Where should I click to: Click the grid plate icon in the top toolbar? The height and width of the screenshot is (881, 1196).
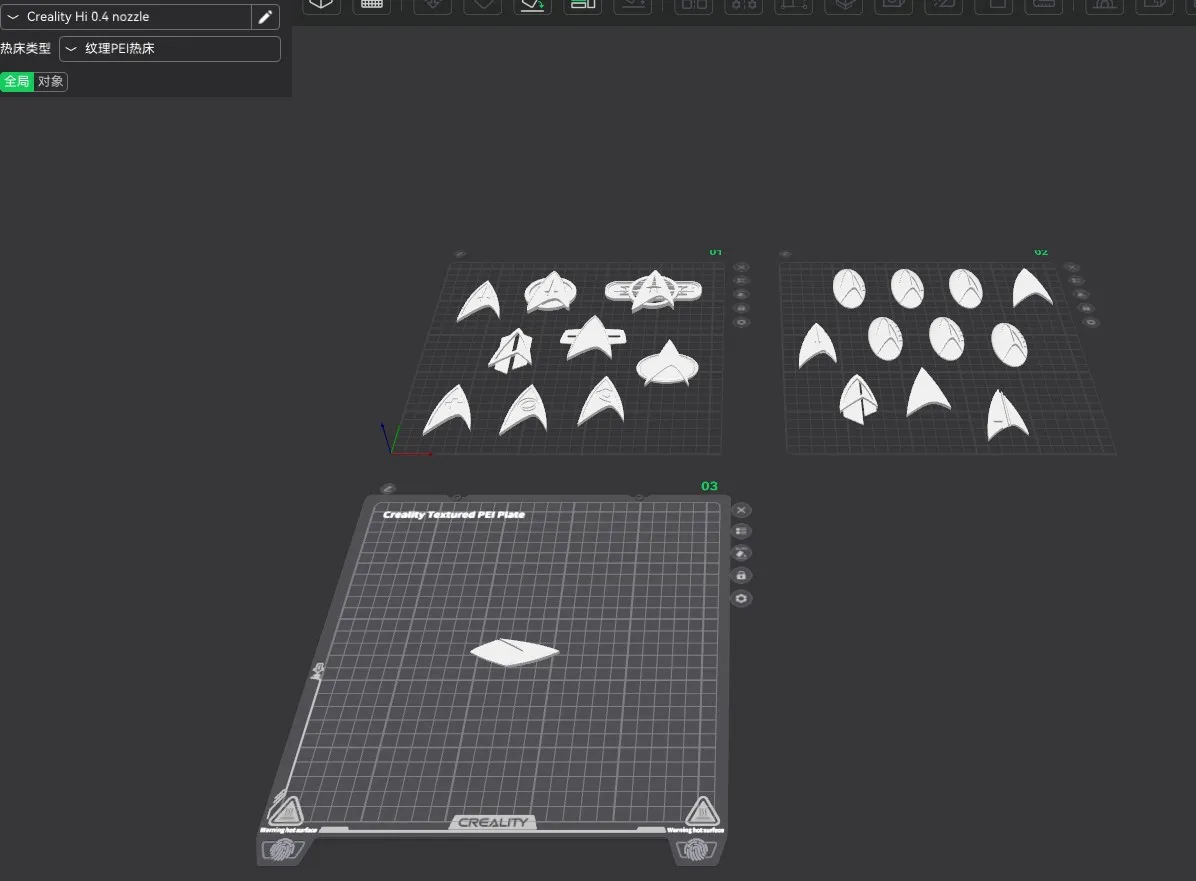click(371, 5)
